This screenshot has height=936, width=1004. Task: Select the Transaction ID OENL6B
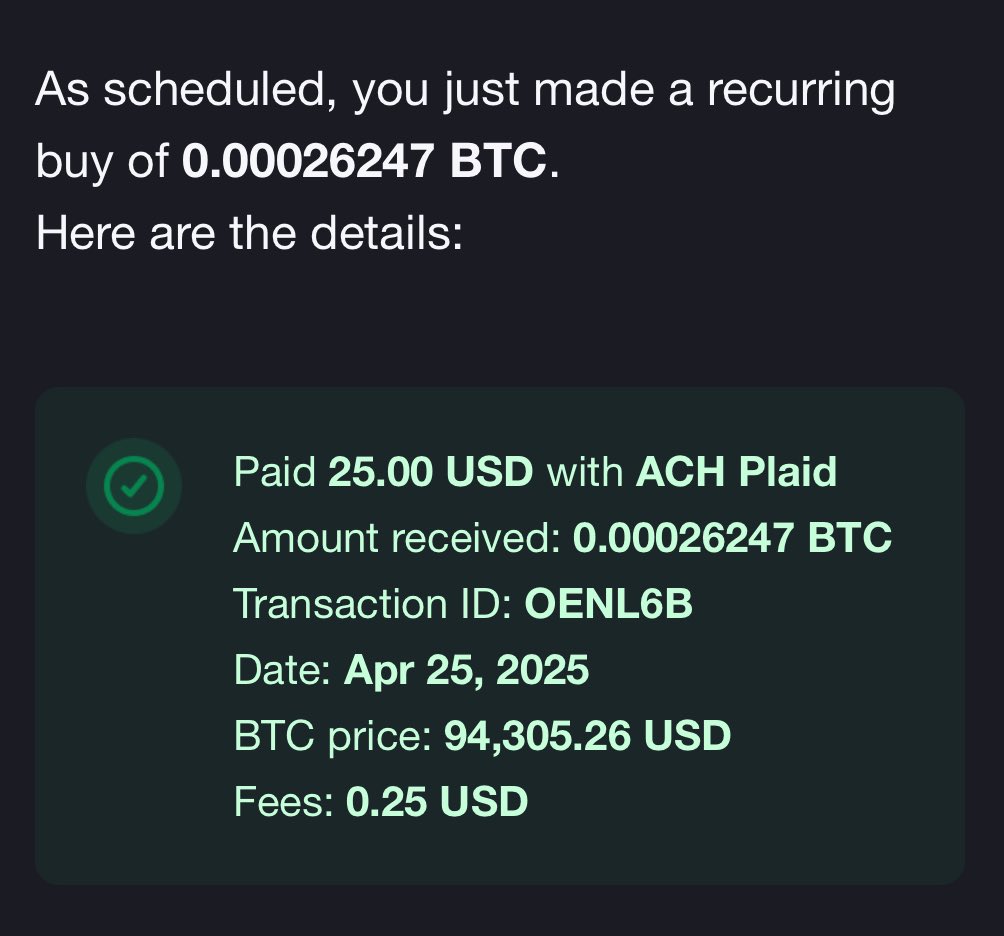coord(608,604)
